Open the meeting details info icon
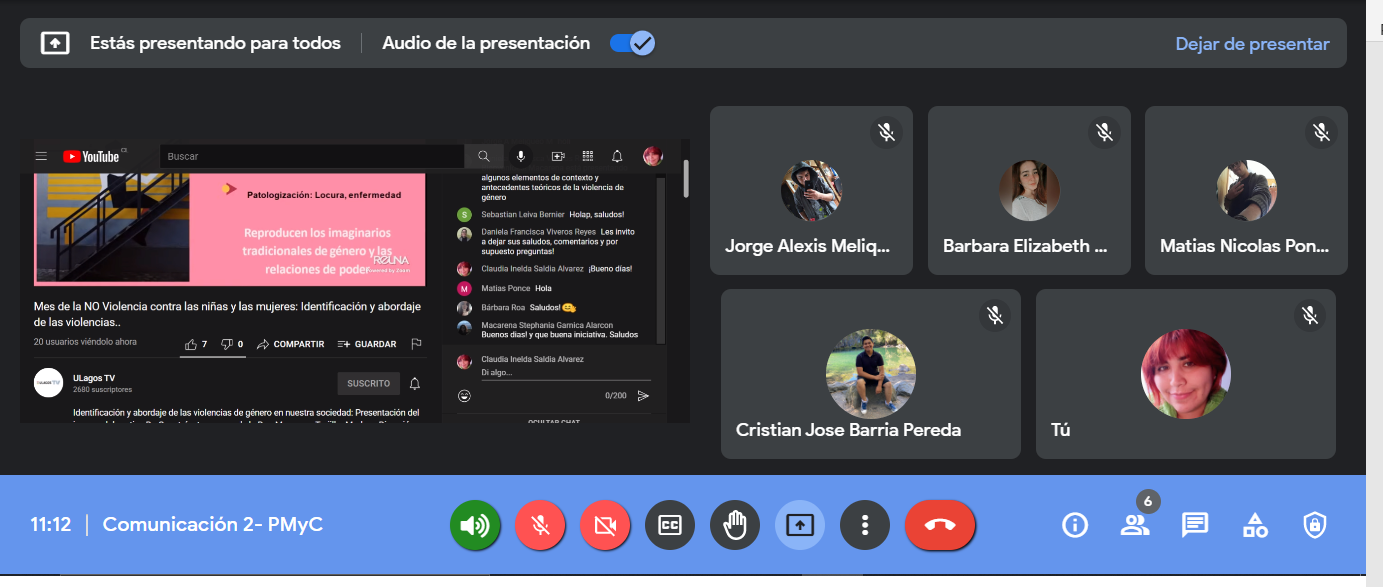1383x587 pixels. coord(1074,525)
